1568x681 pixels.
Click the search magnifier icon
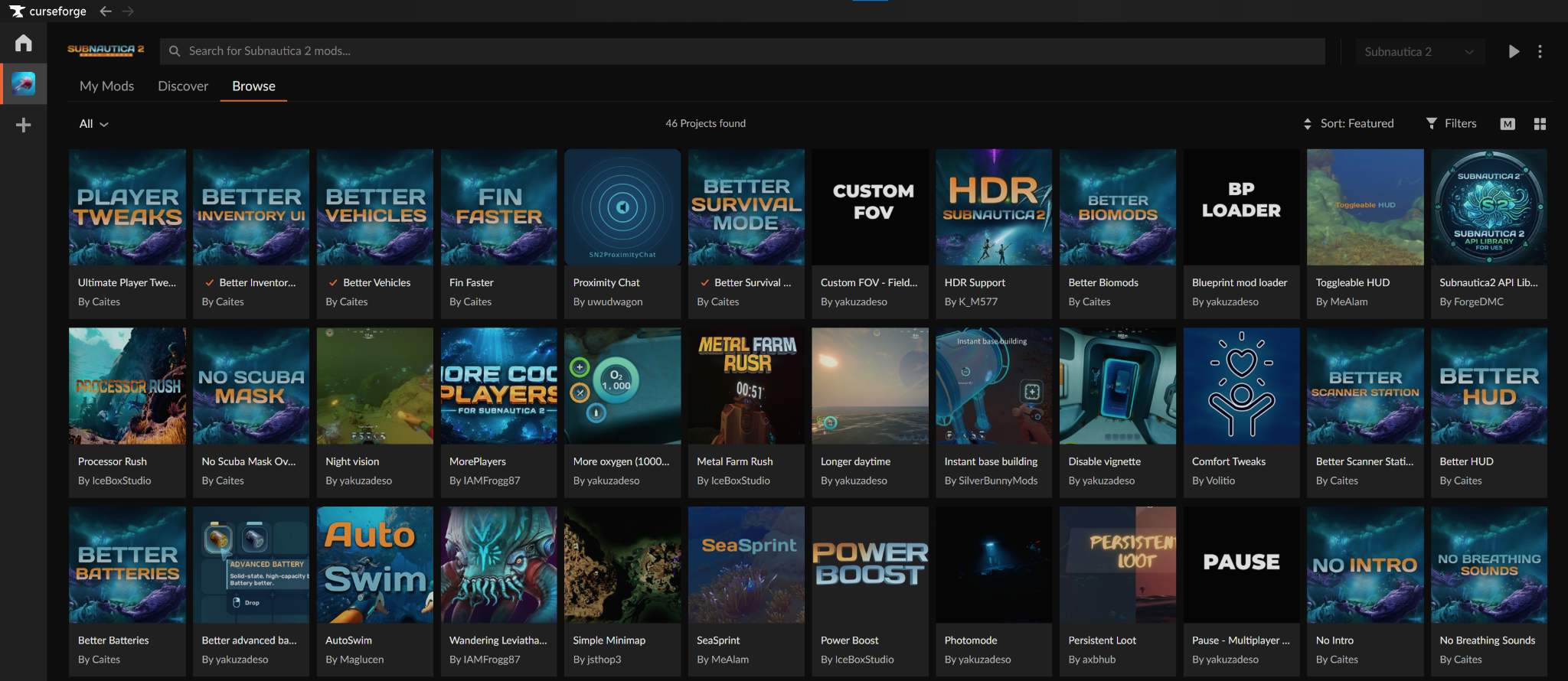click(x=175, y=51)
